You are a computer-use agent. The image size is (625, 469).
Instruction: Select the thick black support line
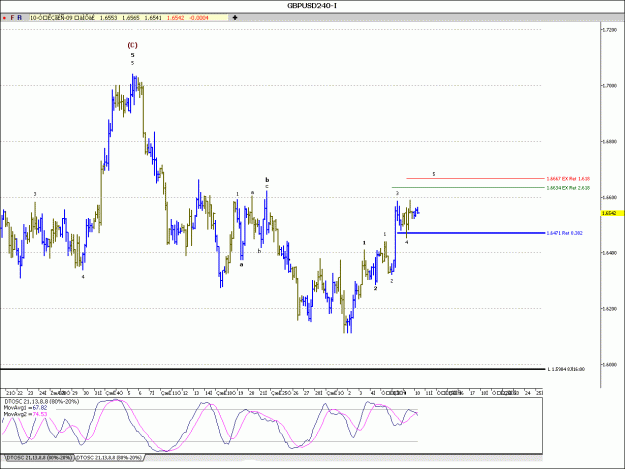click(272, 369)
